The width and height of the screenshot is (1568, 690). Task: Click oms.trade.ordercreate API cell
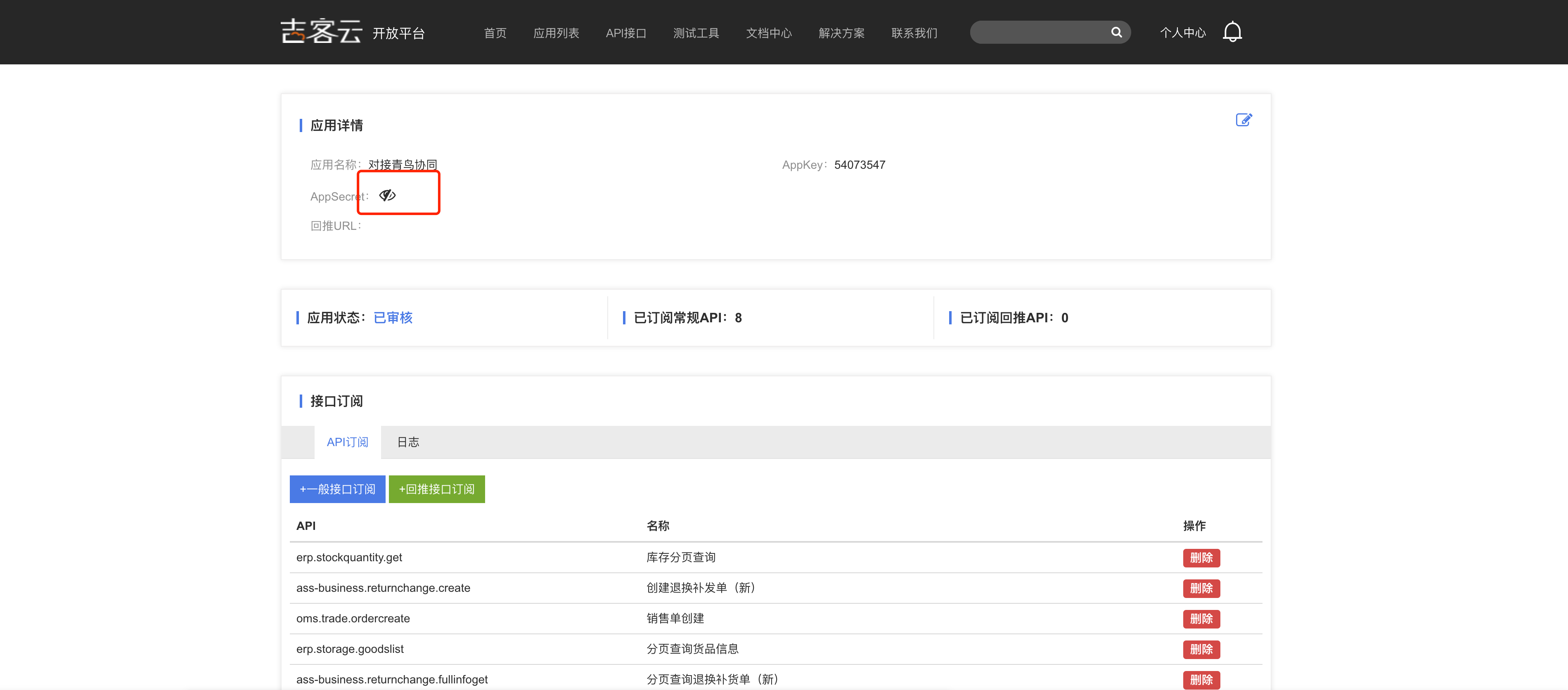(353, 618)
